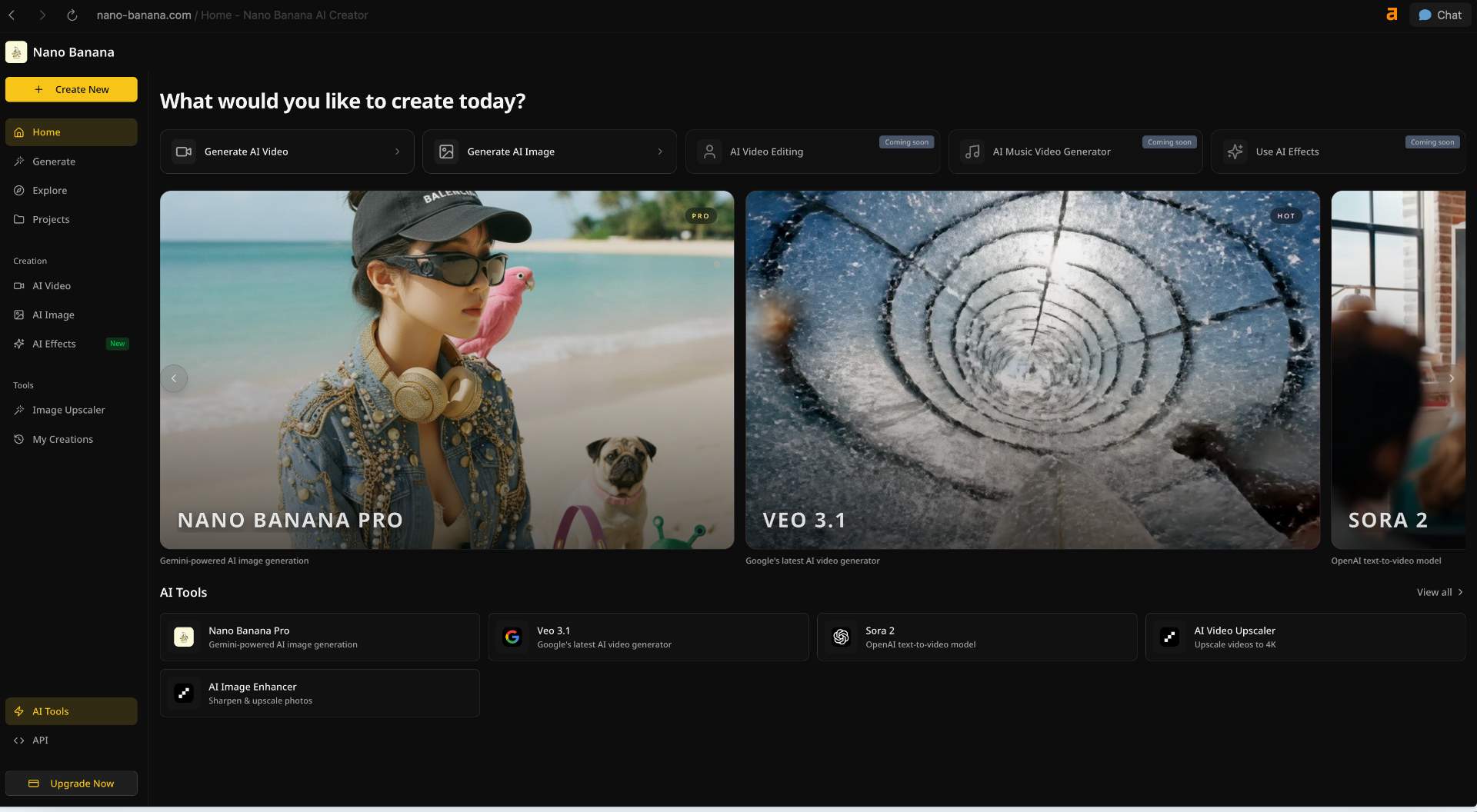Open Veo 3.1 via the Google icon
Image resolution: width=1477 pixels, height=812 pixels.
coord(512,637)
